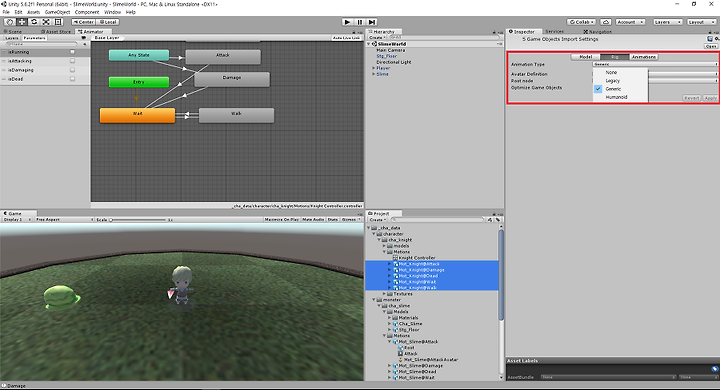Open the File menu
Viewport: 720px width, 390px height.
[6, 12]
